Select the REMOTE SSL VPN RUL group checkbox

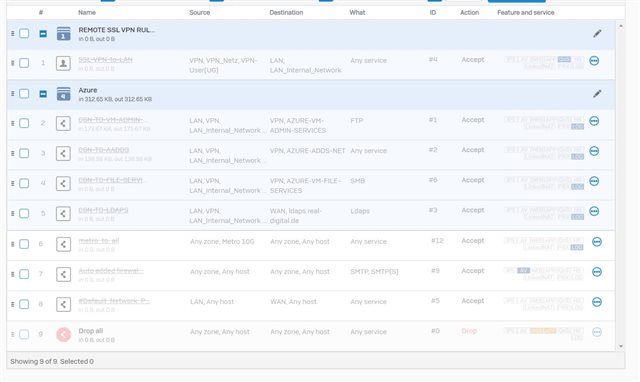24,33
